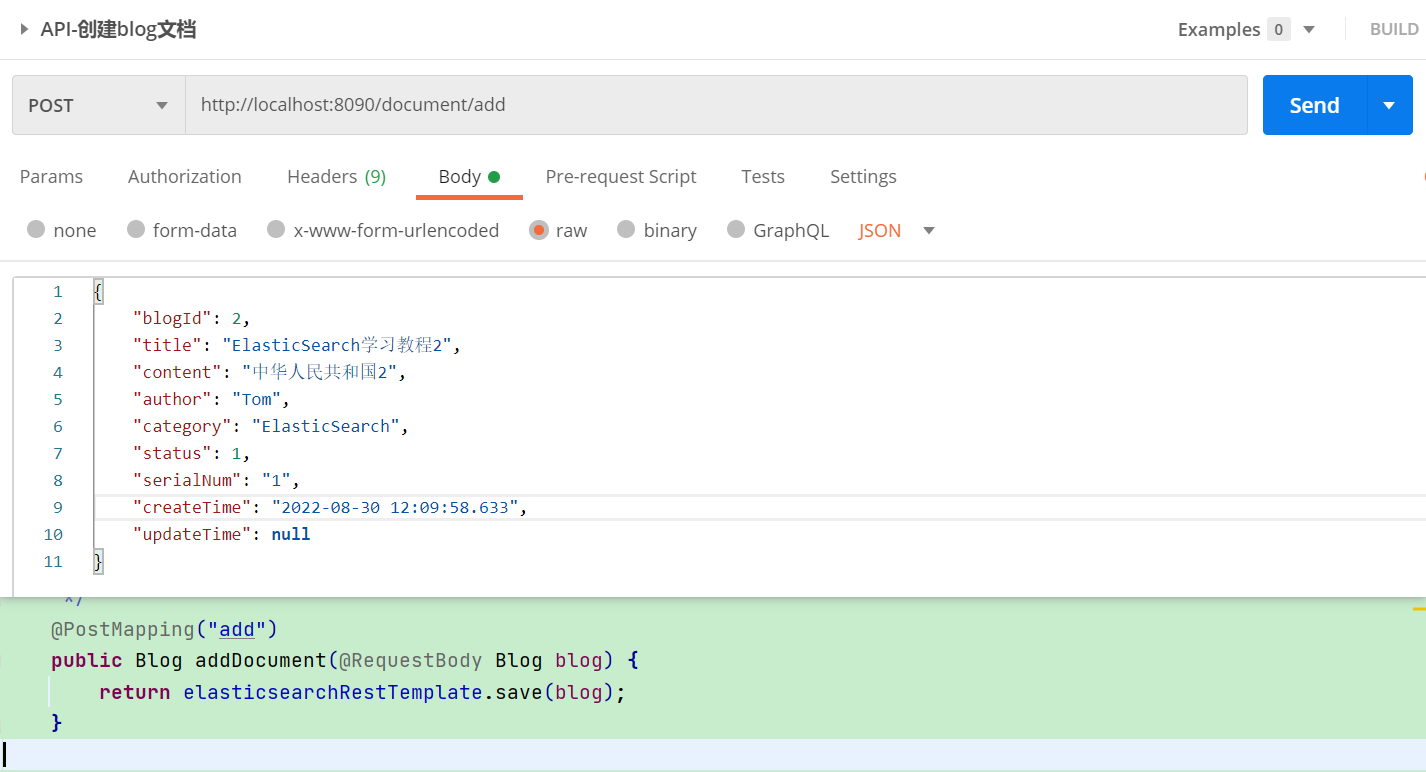Click the addDocument method name

click(x=260, y=661)
